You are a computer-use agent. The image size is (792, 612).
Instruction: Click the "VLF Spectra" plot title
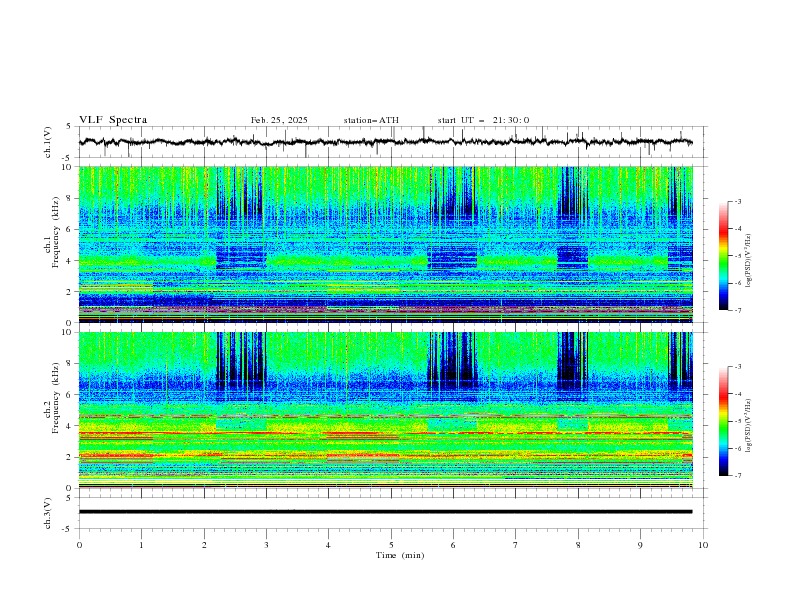[113, 120]
